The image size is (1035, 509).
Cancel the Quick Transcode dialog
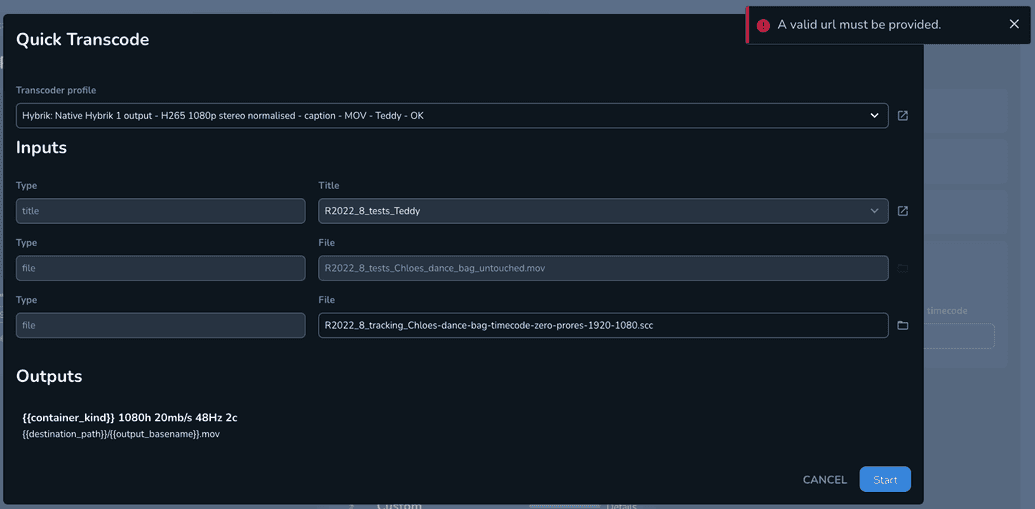coord(824,480)
